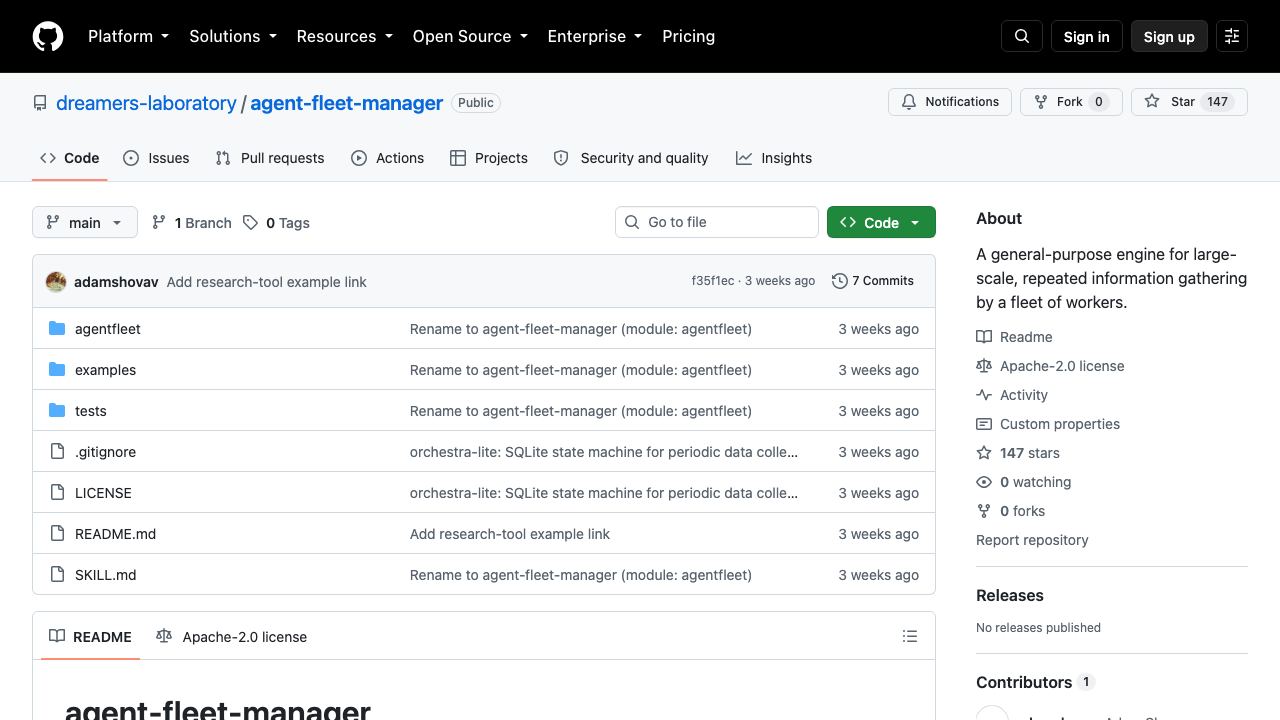The height and width of the screenshot is (720, 1280).
Task: Open the agent-fleet-manager repository link
Action: tap(346, 103)
